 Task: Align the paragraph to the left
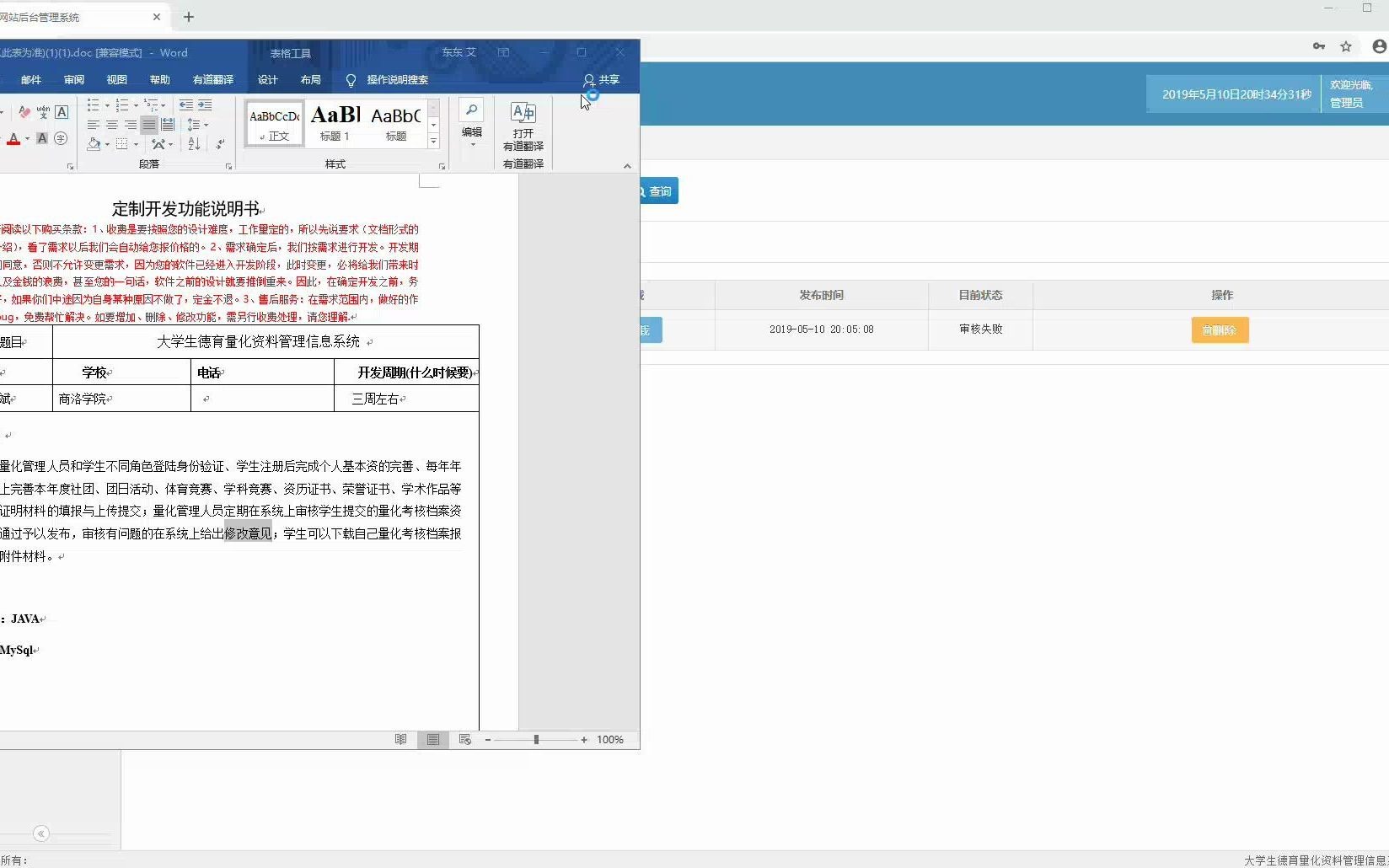pyautogui.click(x=93, y=125)
